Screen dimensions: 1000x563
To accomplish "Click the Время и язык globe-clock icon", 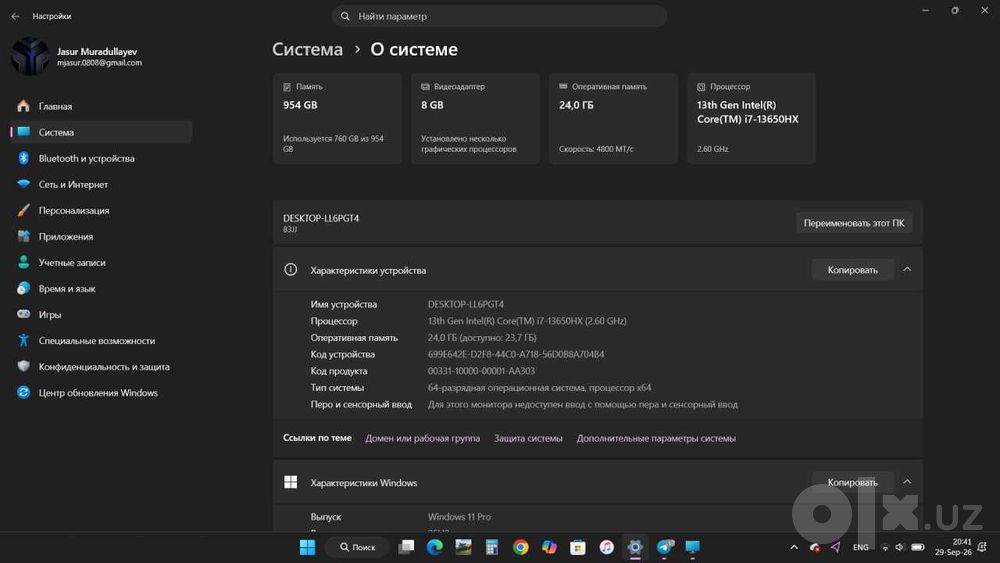I will click(x=24, y=288).
